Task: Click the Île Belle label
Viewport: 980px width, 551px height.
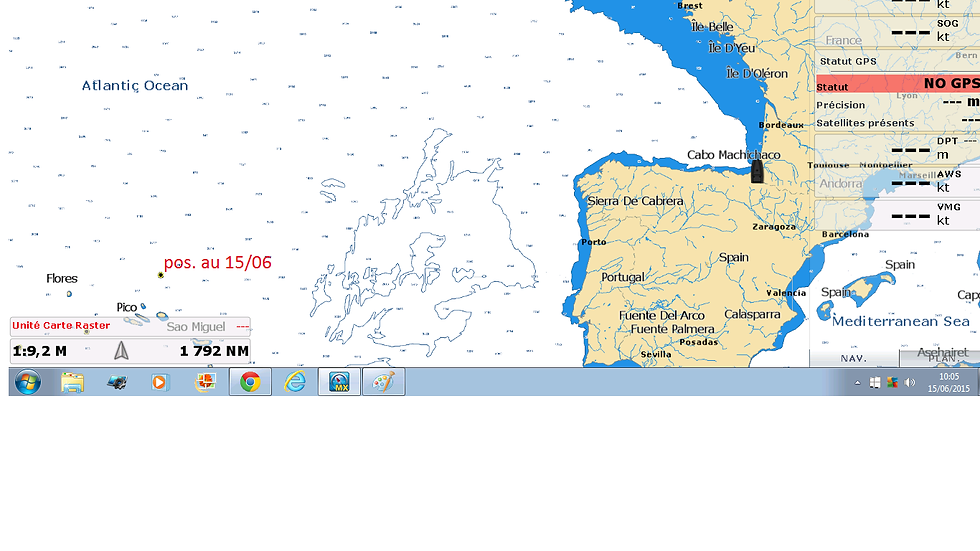Action: coord(712,27)
